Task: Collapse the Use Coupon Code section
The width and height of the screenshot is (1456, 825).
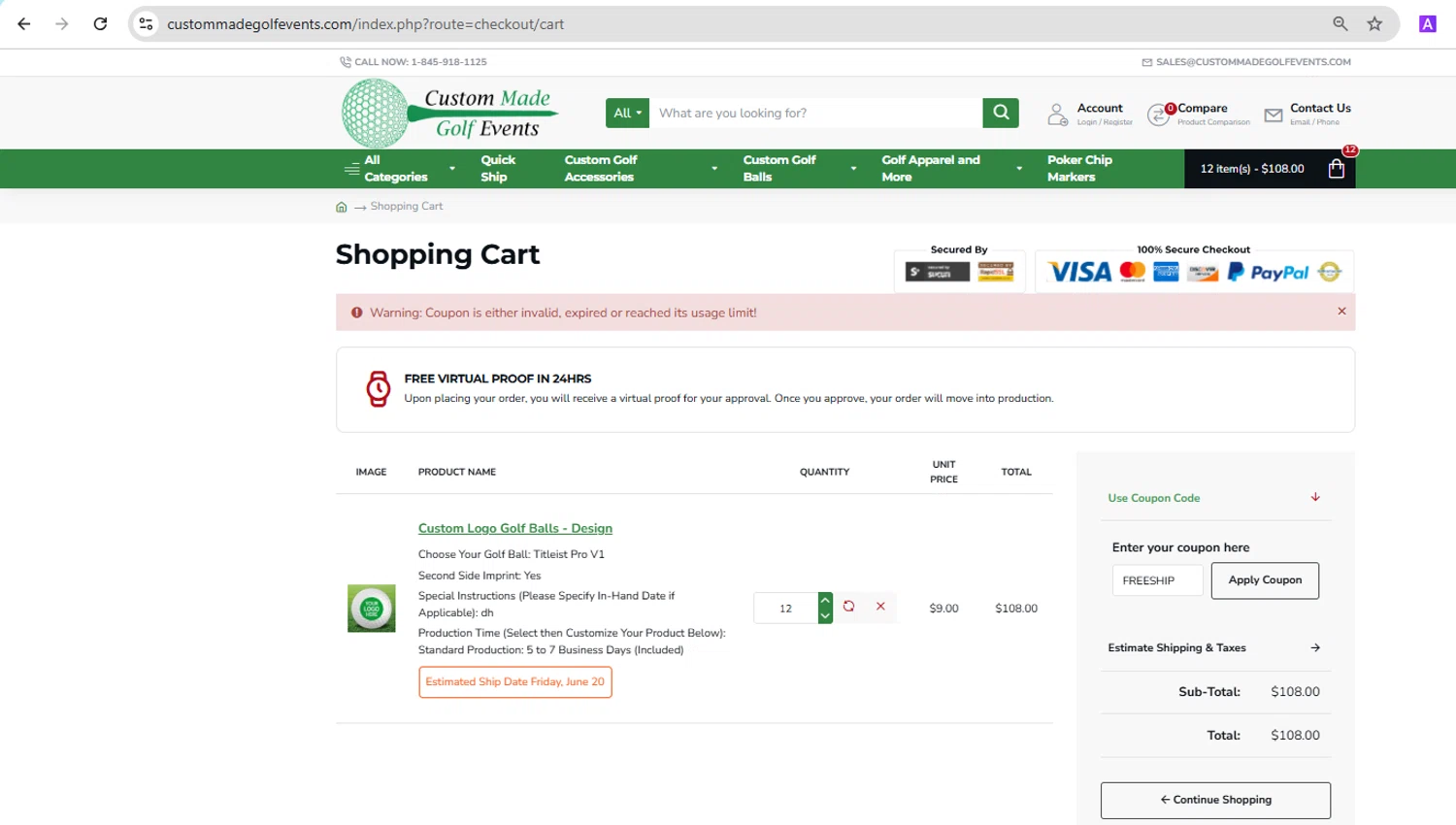Action: [x=1214, y=498]
